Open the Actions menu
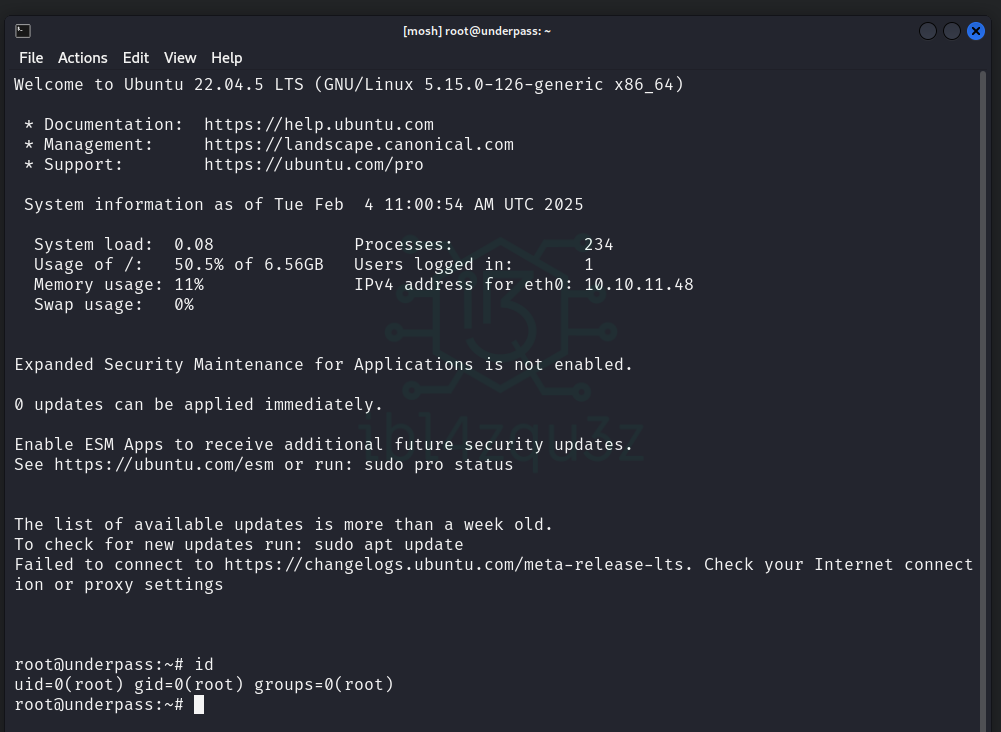 point(82,58)
